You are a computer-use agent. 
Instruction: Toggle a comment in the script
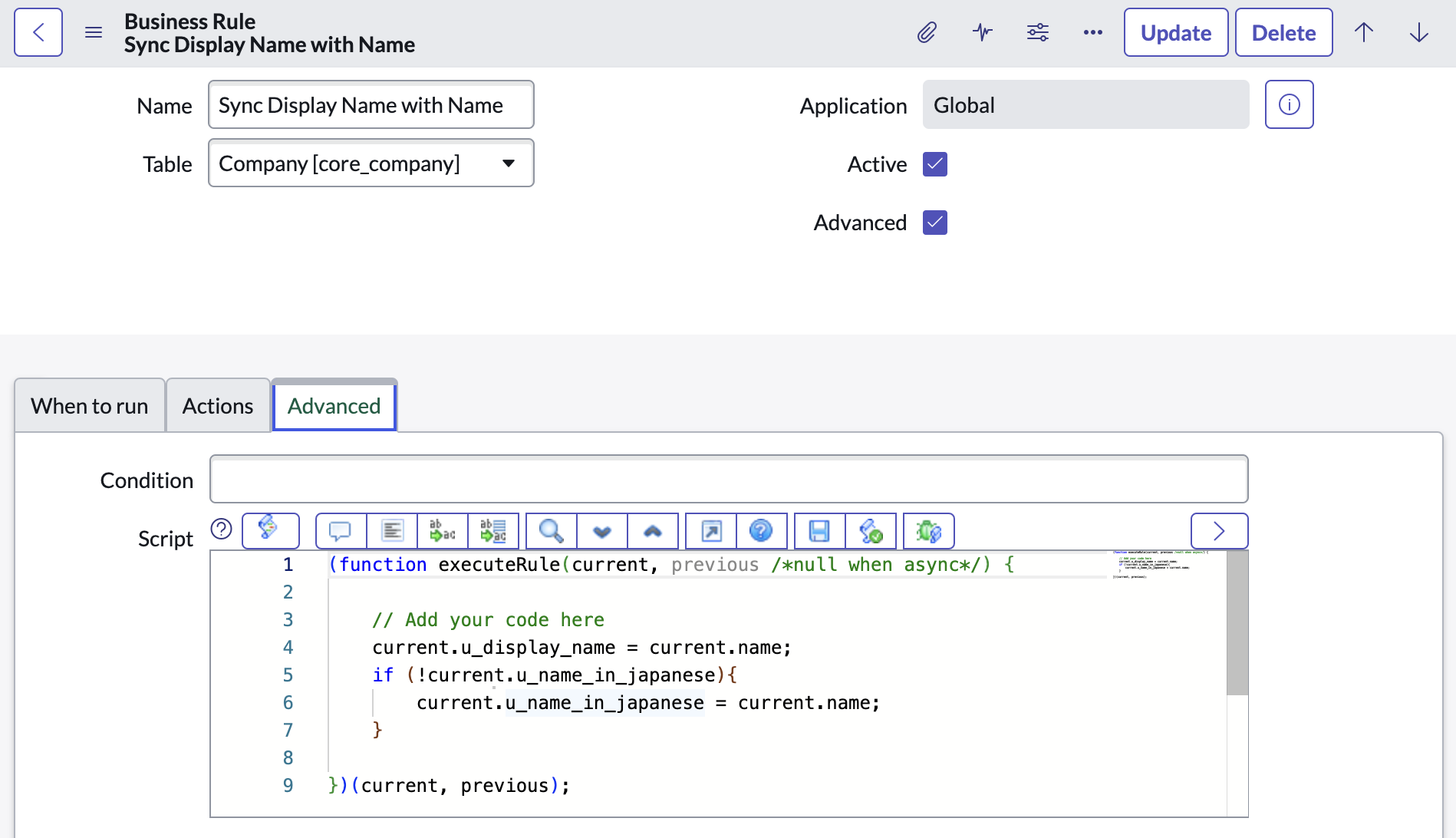pos(340,530)
